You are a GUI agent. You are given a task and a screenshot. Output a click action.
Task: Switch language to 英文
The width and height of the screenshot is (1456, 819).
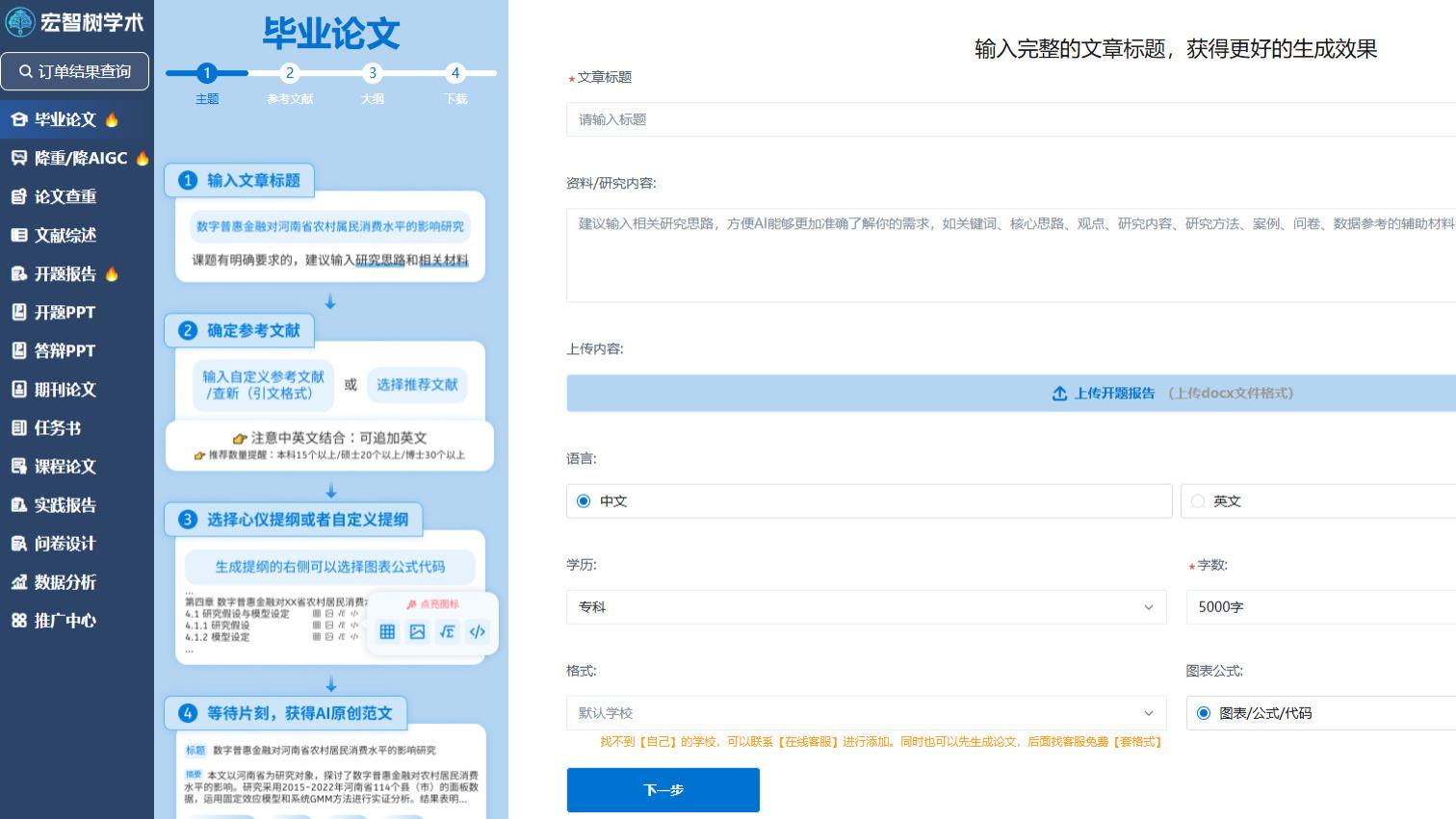tap(1198, 500)
